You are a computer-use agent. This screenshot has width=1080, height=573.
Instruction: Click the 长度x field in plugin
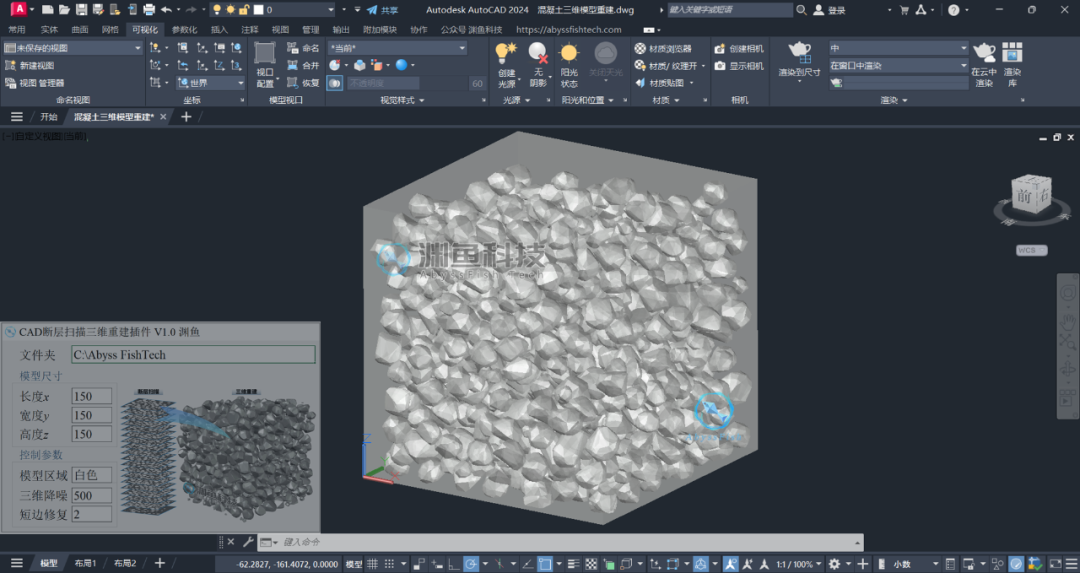(x=92, y=396)
